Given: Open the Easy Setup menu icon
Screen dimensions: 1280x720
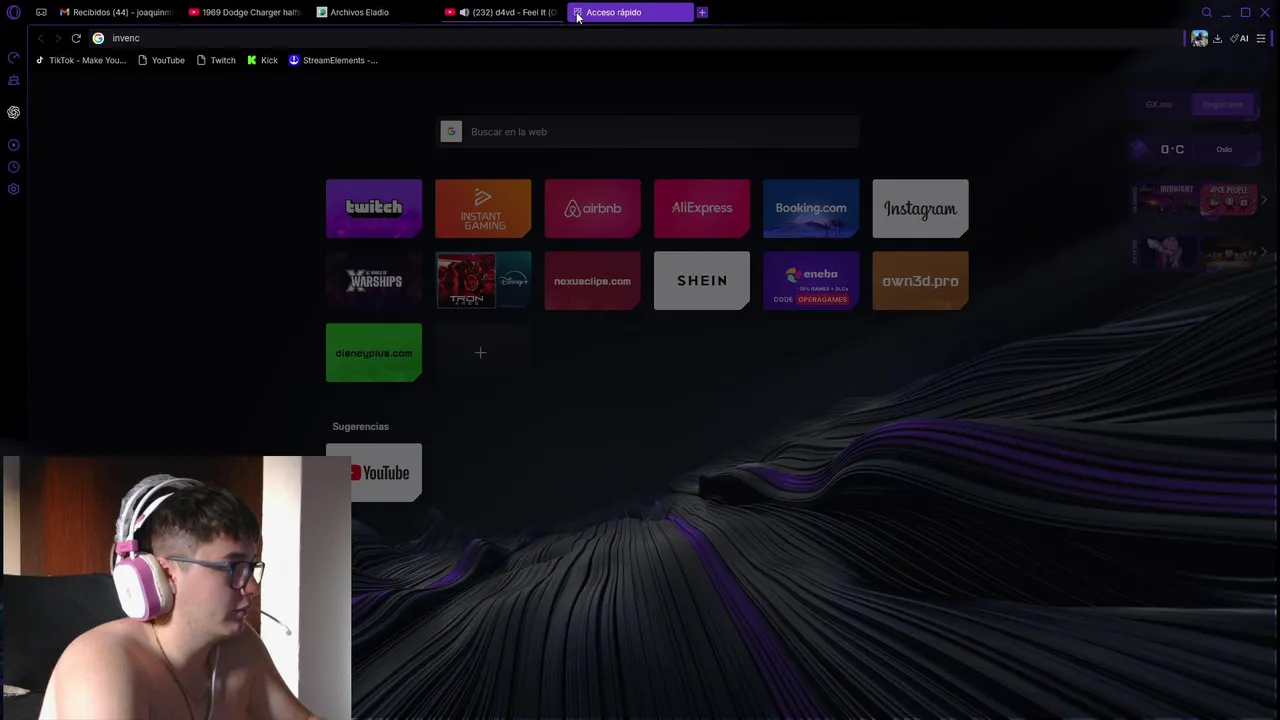Looking at the screenshot, I should click(1261, 38).
